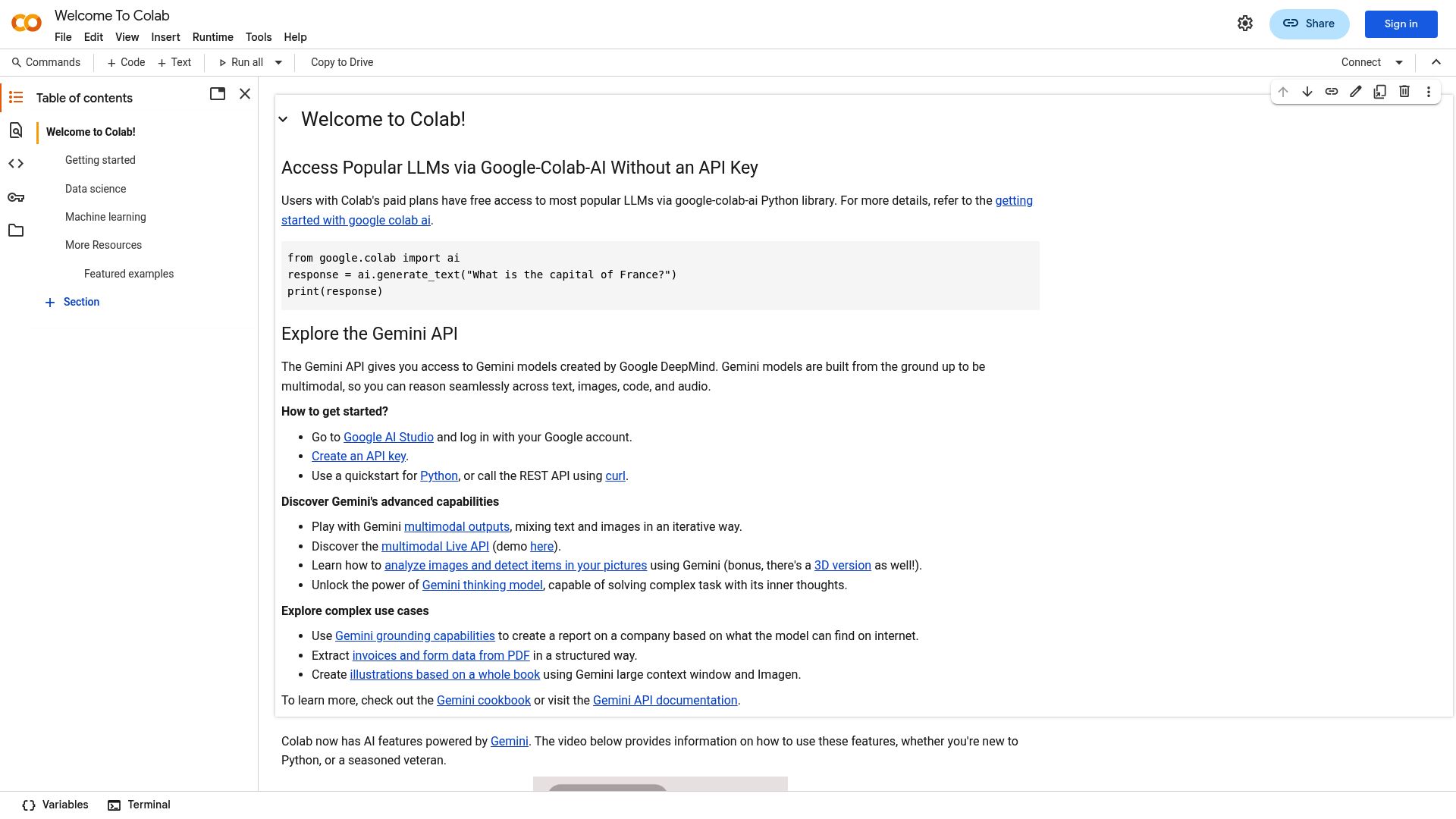The image size is (1456, 819).
Task: Open Gemini API documentation link
Action: coord(665,701)
